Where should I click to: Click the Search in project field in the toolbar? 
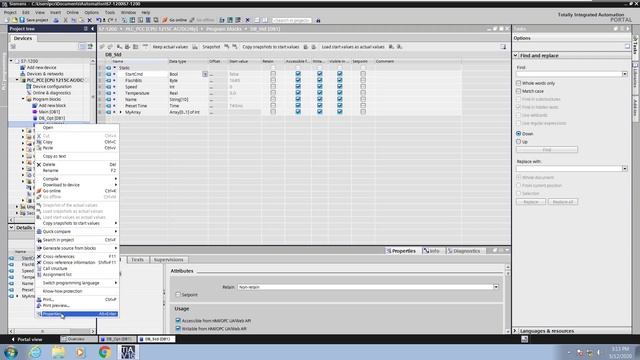click(291, 20)
